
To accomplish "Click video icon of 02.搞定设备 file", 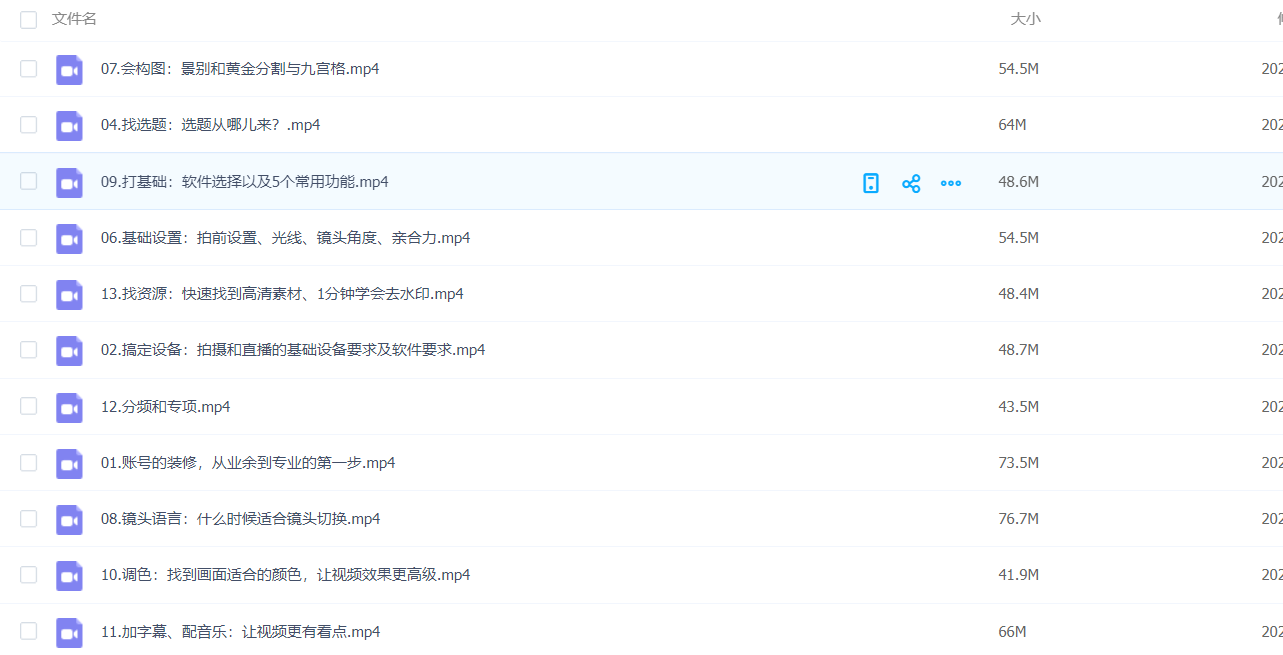I will point(69,351).
